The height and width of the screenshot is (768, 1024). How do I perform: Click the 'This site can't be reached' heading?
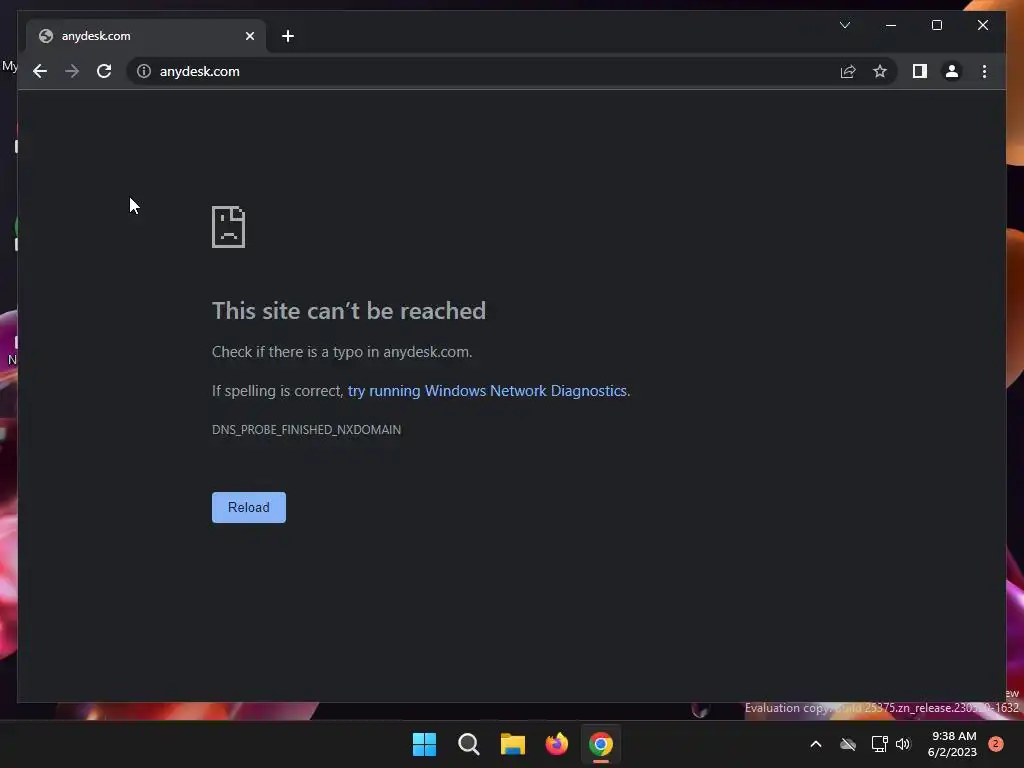point(349,311)
